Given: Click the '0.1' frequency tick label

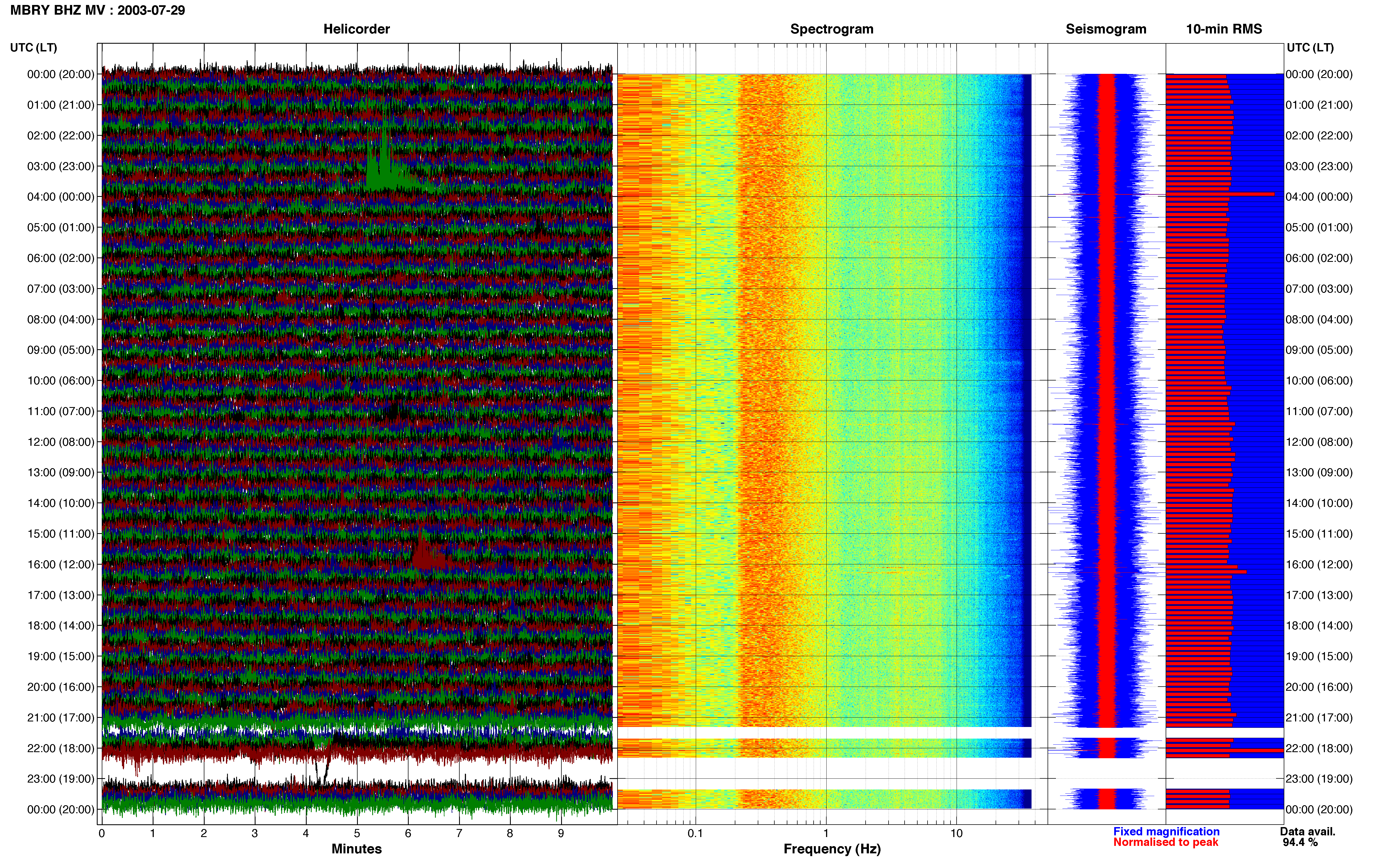Looking at the screenshot, I should click(x=695, y=833).
